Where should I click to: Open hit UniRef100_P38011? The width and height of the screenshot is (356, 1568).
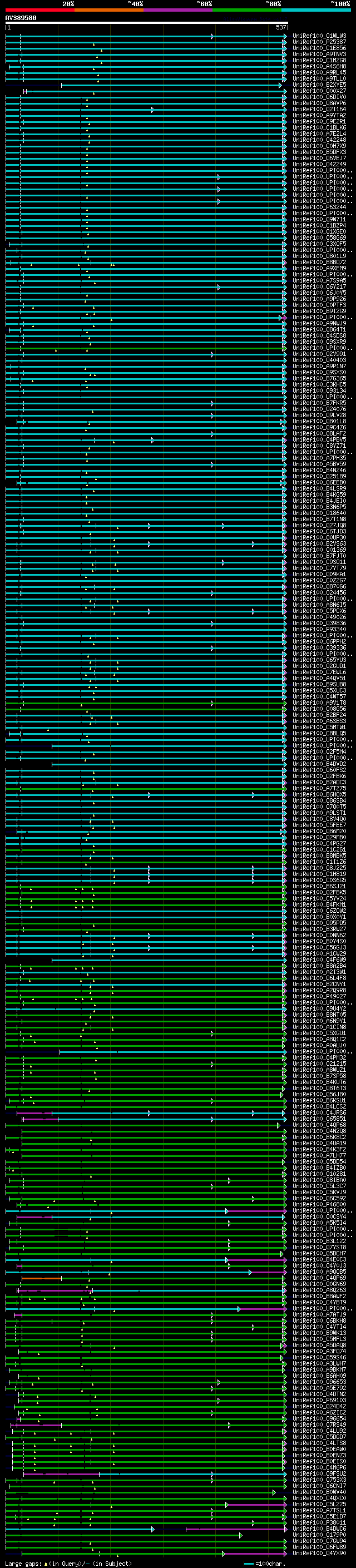coord(319,1523)
